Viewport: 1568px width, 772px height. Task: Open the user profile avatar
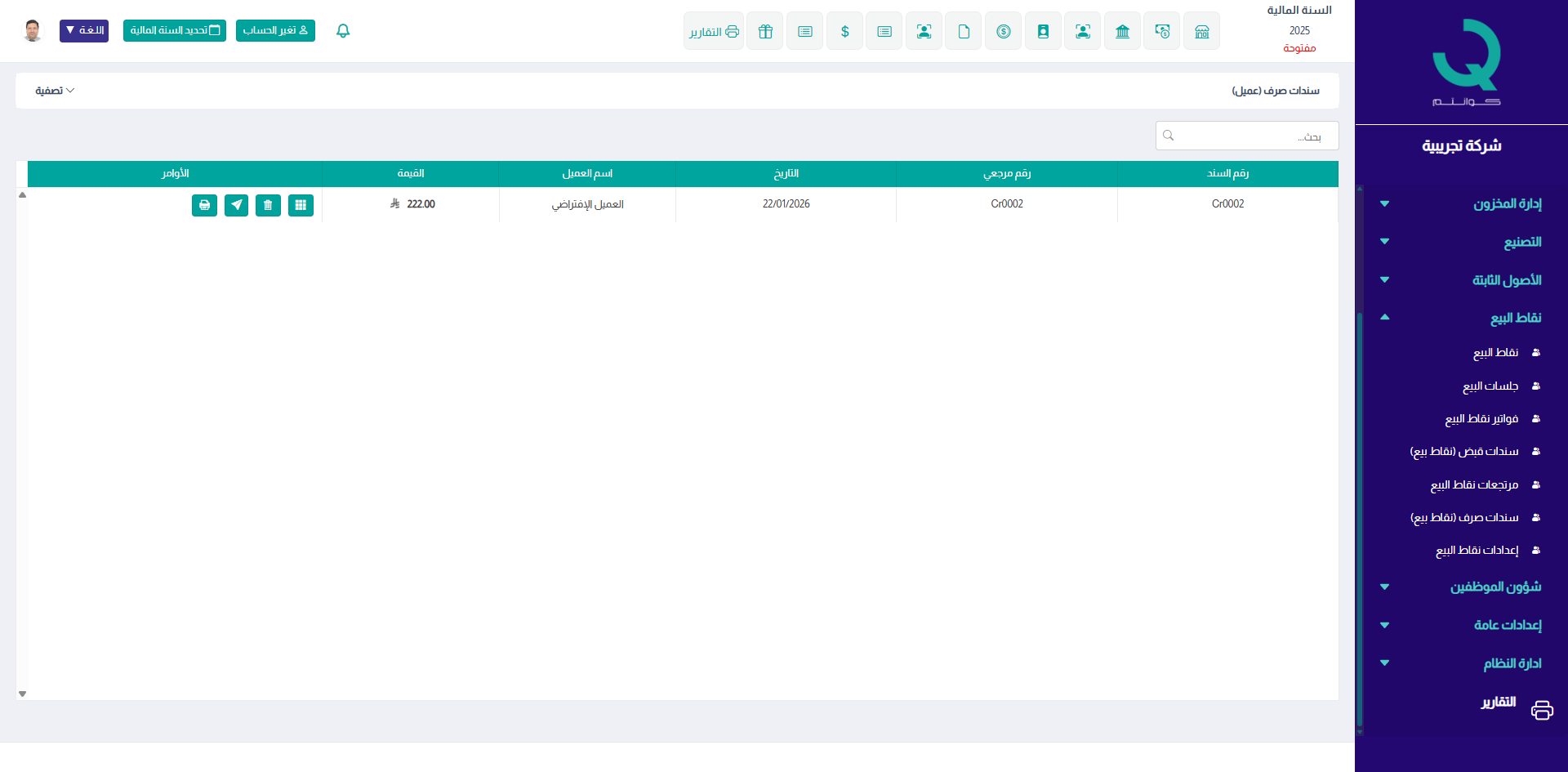[x=33, y=31]
